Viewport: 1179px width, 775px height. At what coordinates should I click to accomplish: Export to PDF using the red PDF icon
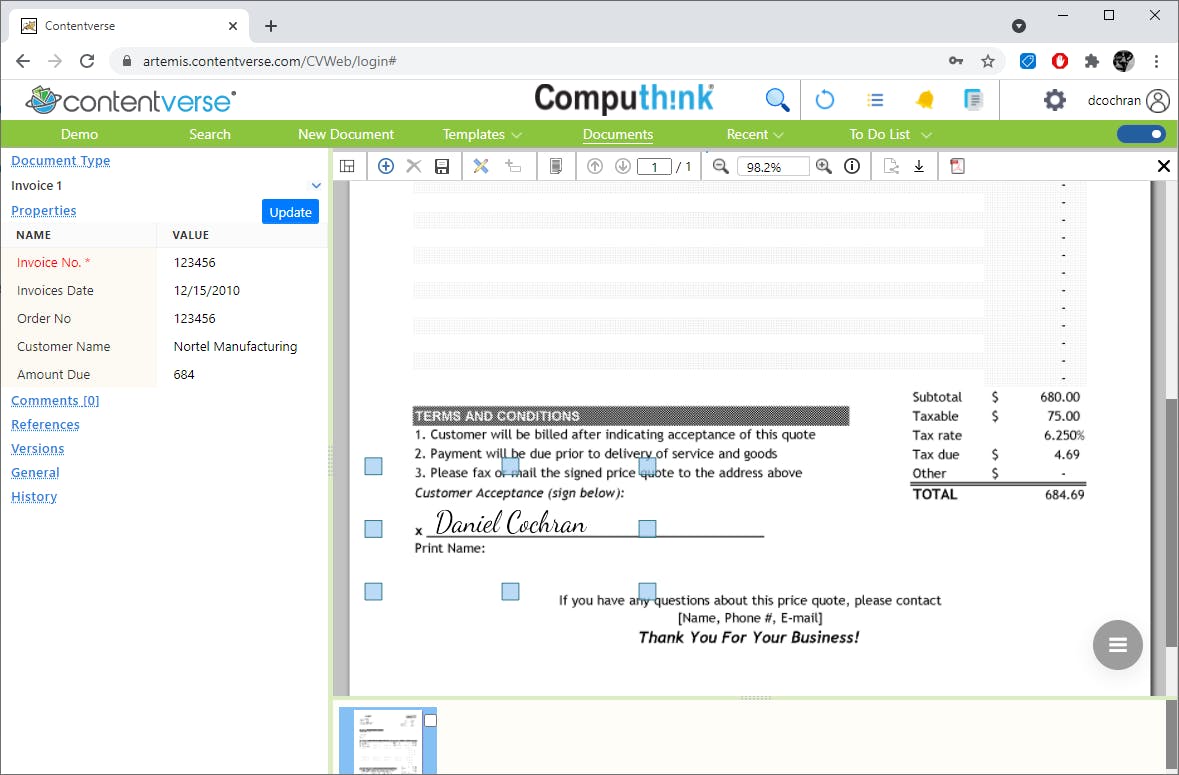(957, 166)
